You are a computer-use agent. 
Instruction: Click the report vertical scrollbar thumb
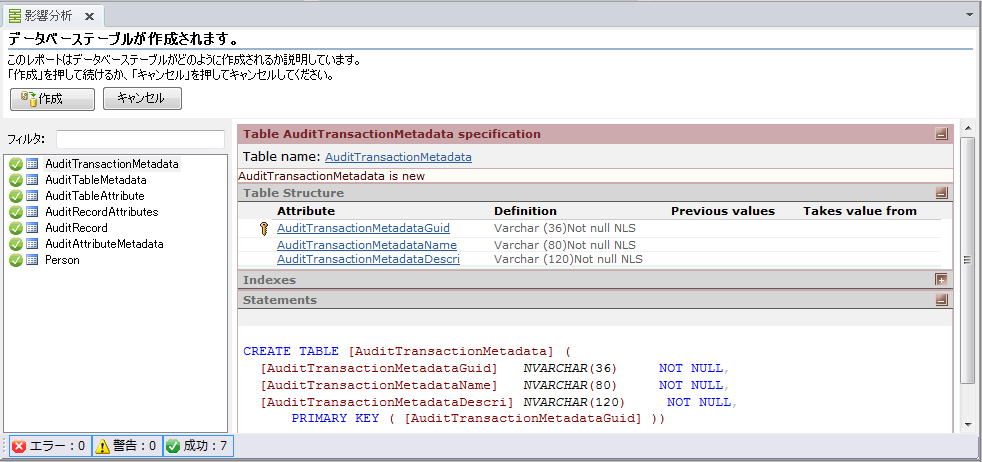point(967,262)
